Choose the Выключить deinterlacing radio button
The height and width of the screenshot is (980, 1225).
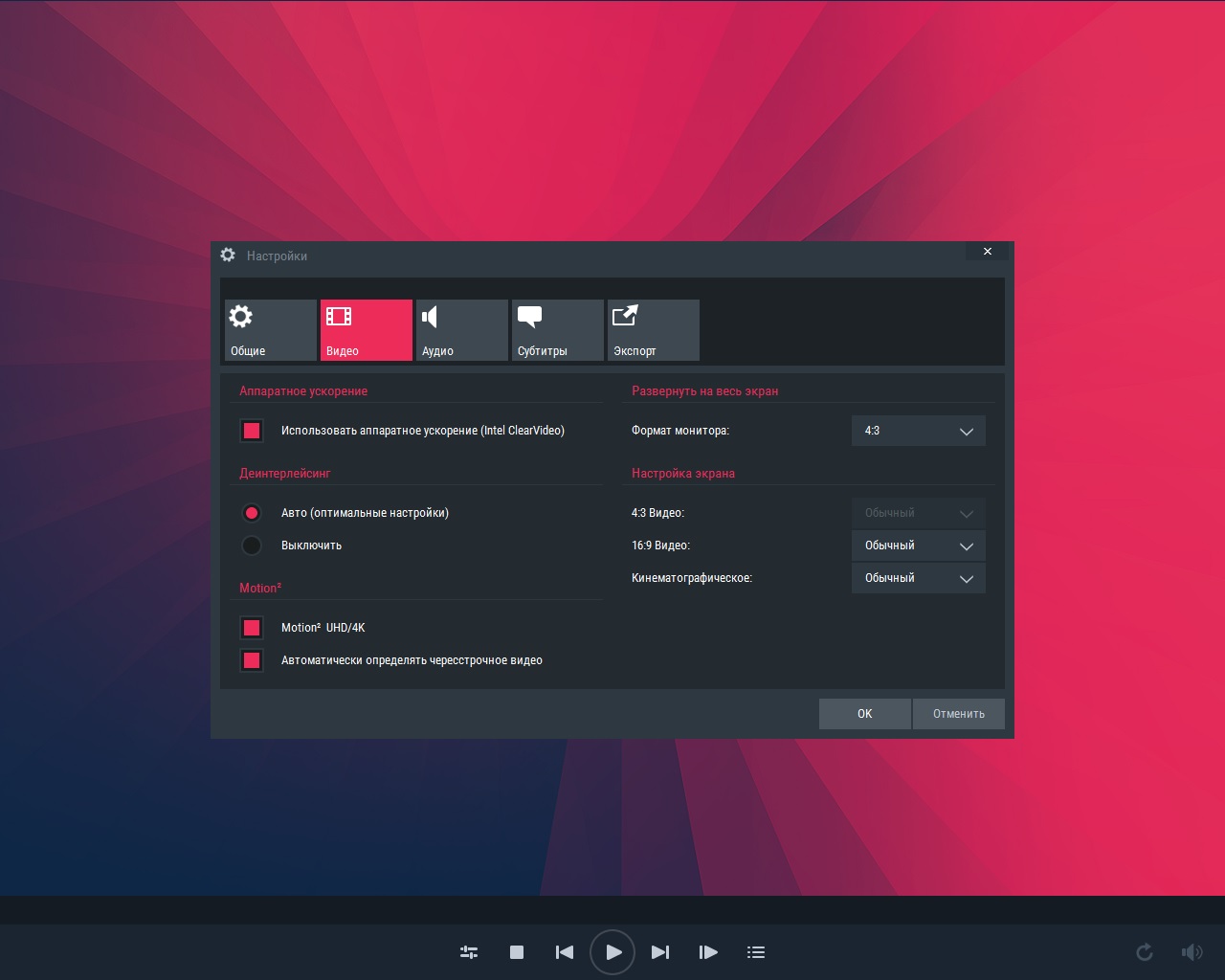pos(252,546)
